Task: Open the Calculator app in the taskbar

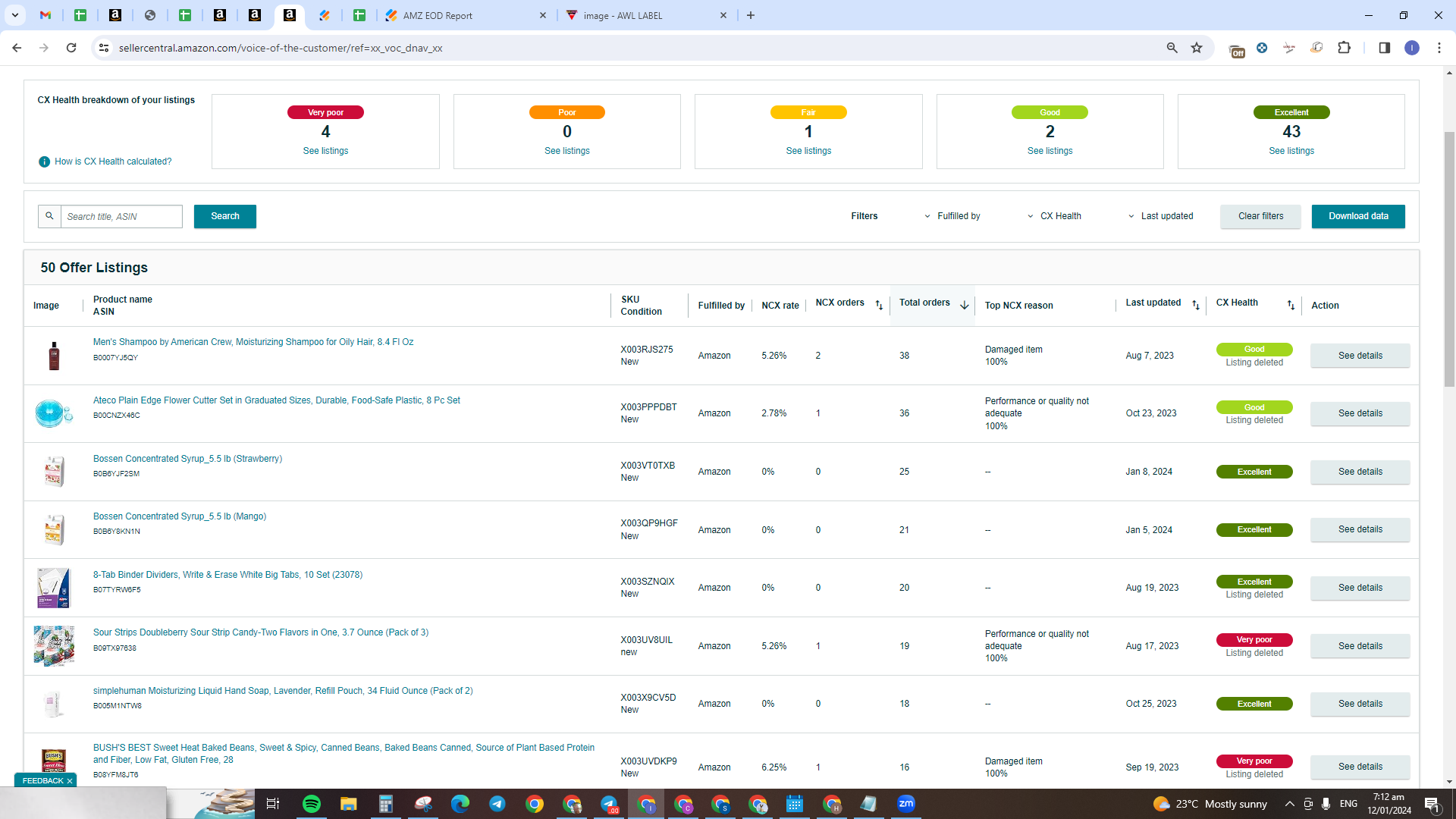Action: point(386,804)
